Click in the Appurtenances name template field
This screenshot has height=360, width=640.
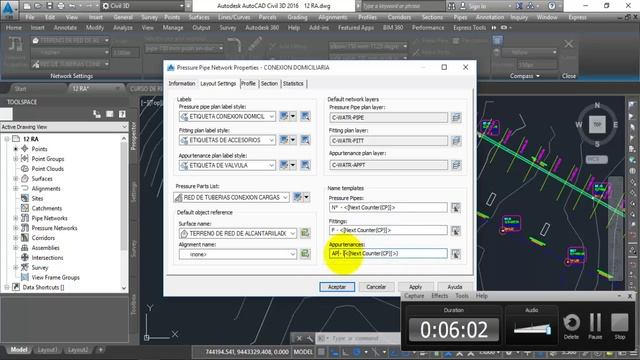tap(388, 253)
